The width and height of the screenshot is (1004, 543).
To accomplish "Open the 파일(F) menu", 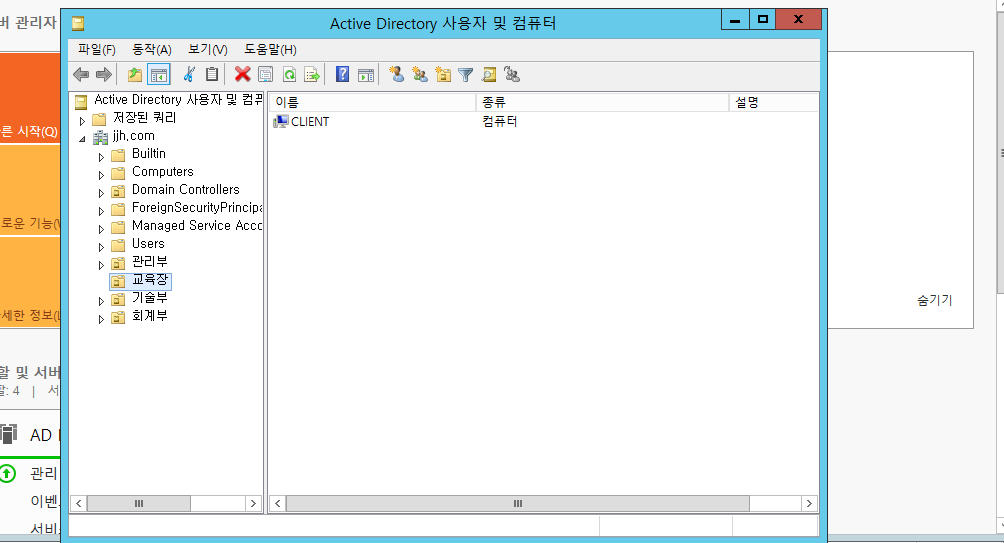I will [97, 49].
